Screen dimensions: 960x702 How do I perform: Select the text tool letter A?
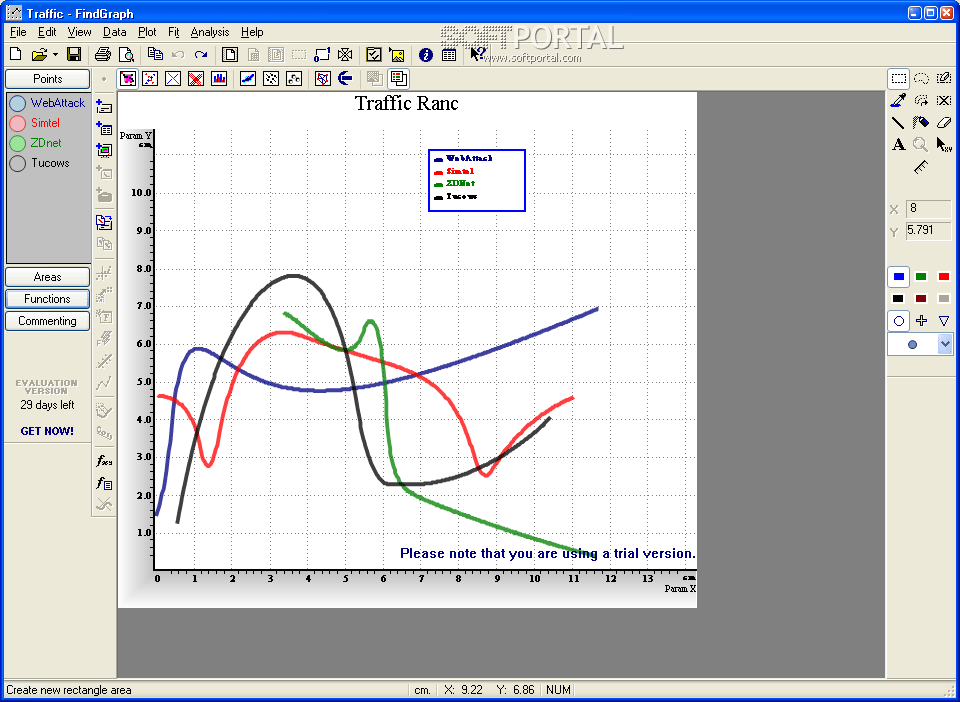click(899, 144)
